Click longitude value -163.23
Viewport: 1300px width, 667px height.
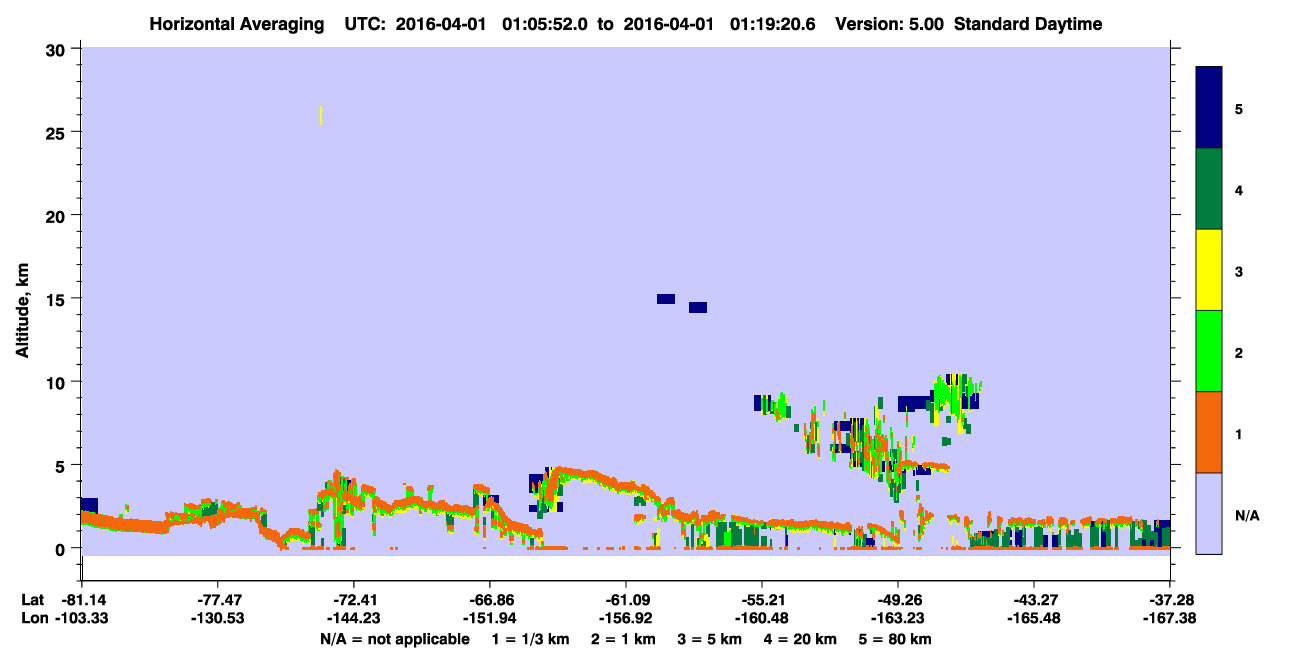click(x=898, y=618)
